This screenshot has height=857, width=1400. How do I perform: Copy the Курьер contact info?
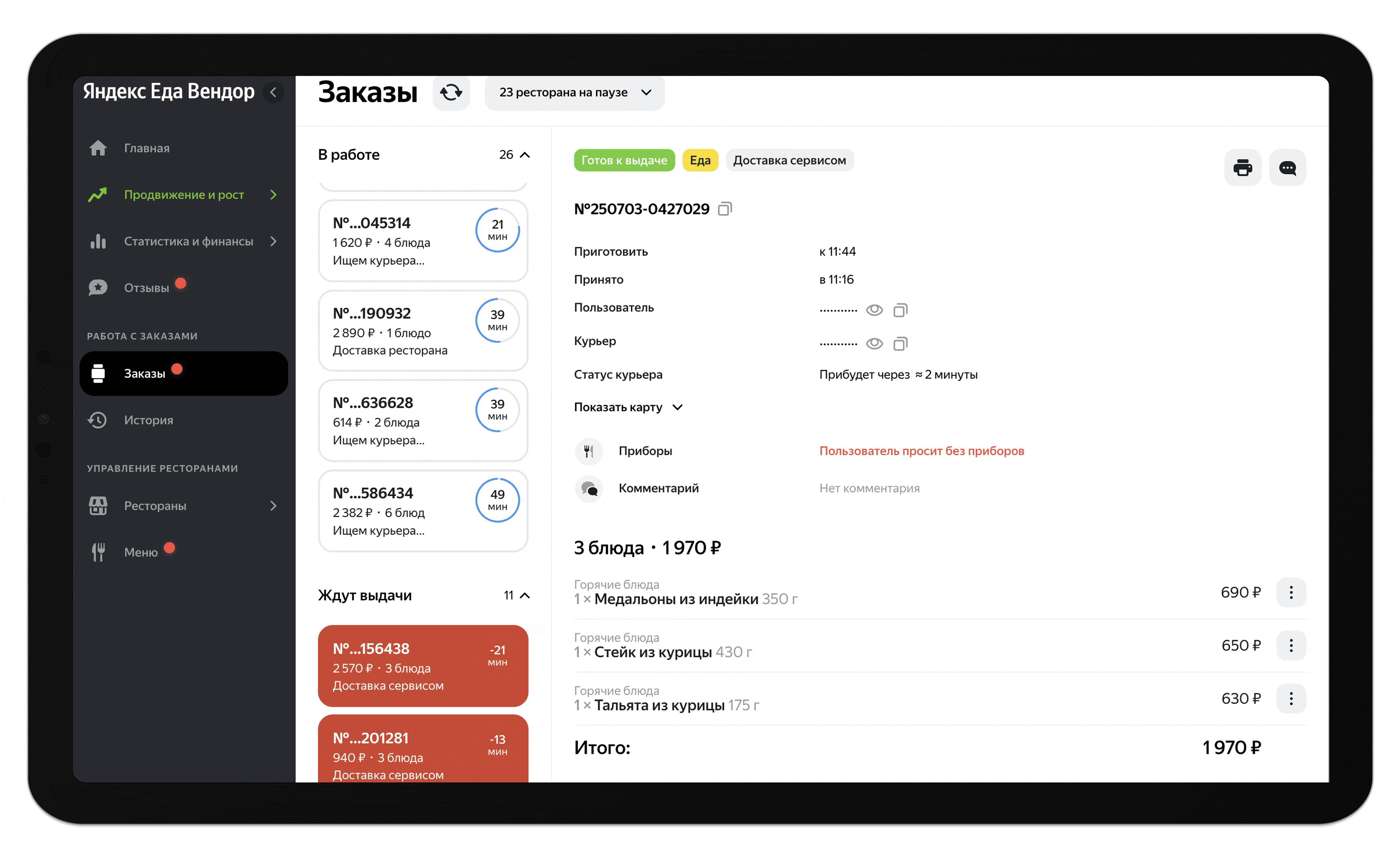coord(900,344)
